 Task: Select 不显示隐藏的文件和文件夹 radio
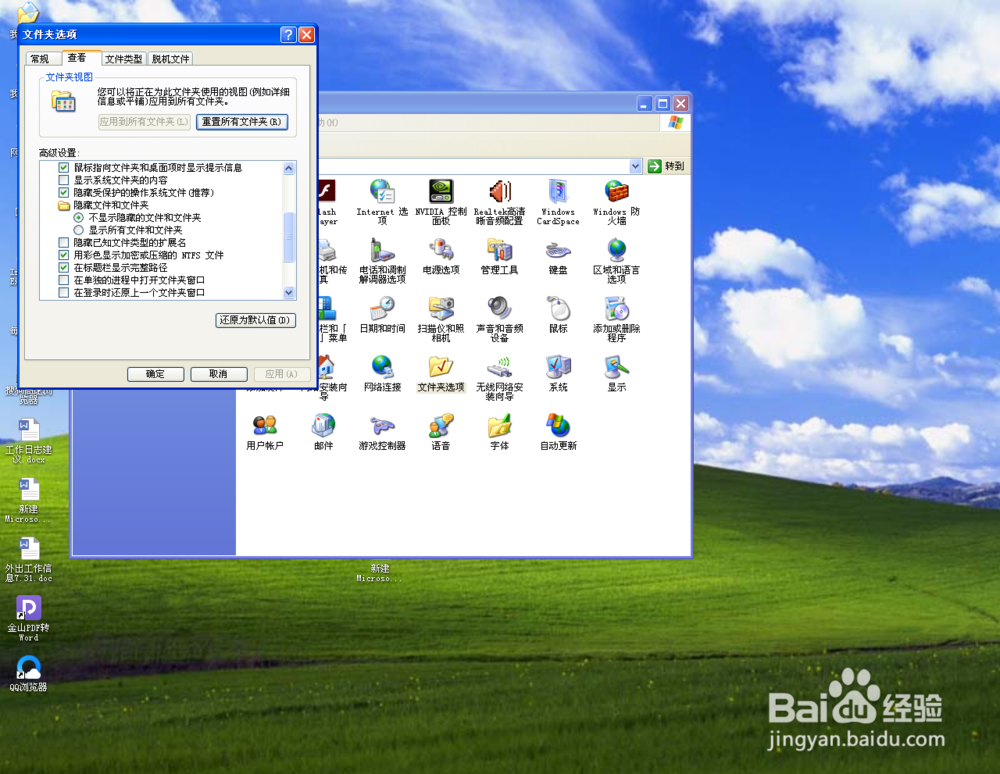(78, 217)
